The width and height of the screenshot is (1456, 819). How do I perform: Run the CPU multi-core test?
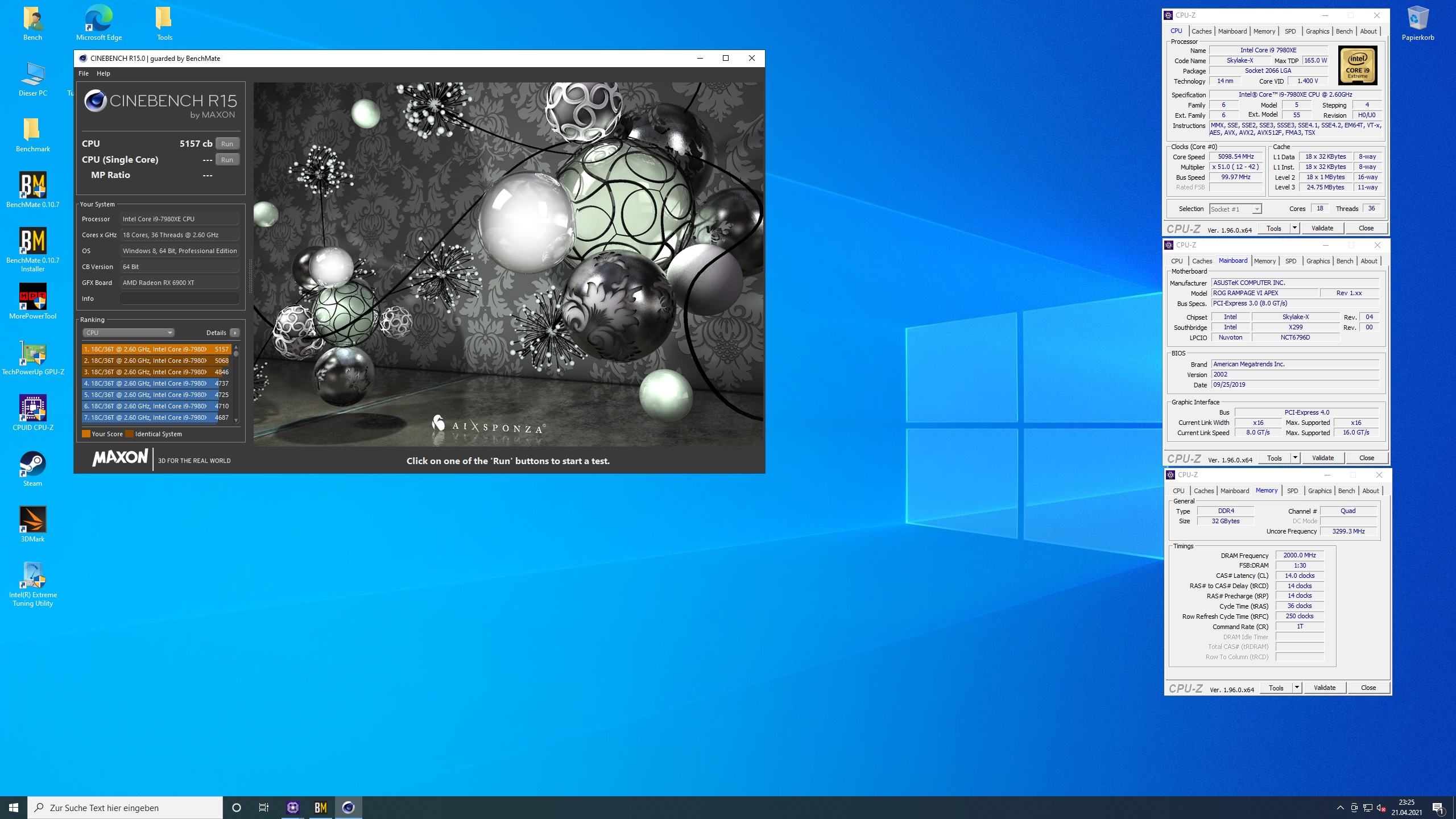(x=227, y=144)
